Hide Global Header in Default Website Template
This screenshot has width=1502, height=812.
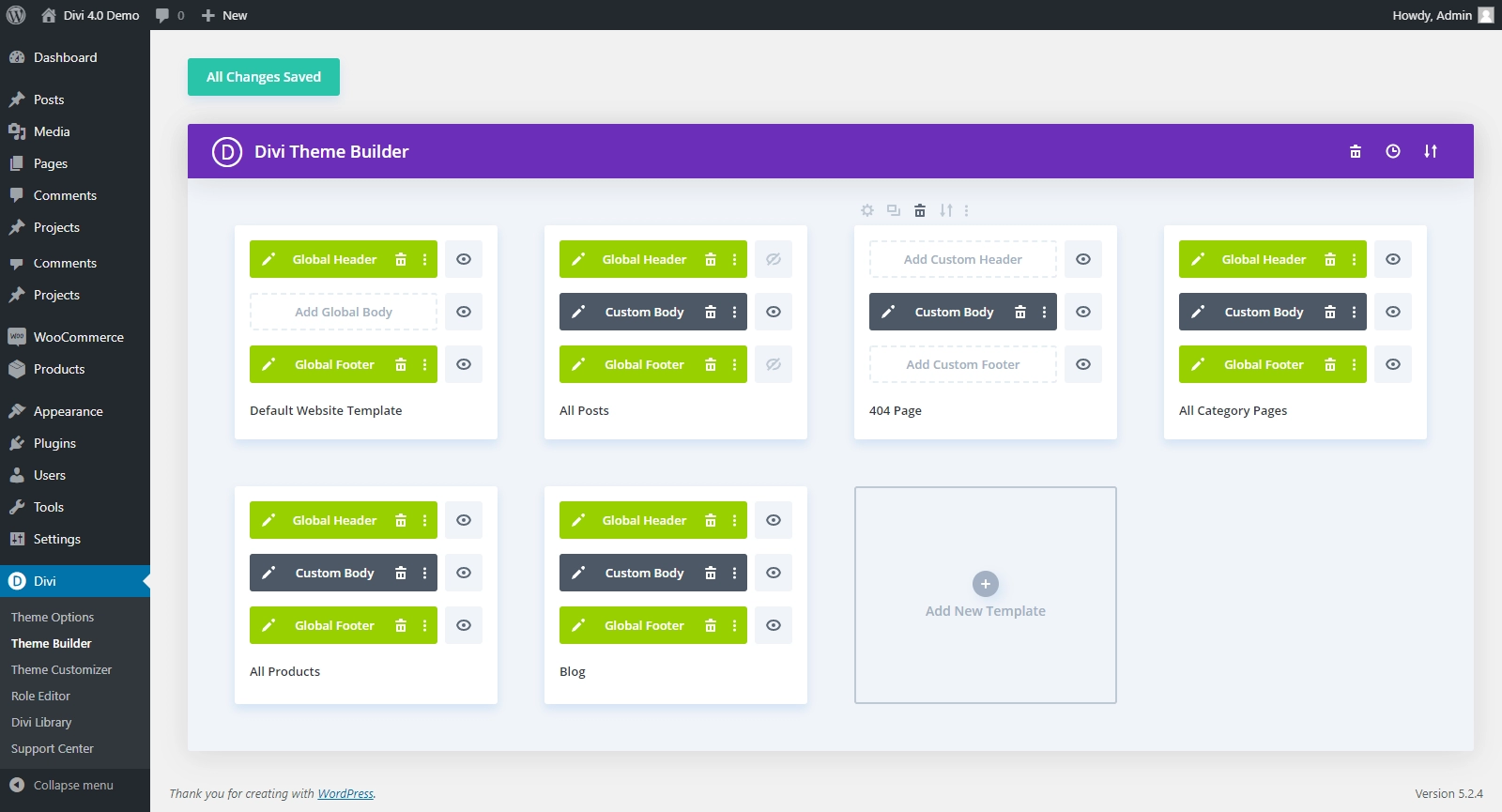[x=464, y=259]
